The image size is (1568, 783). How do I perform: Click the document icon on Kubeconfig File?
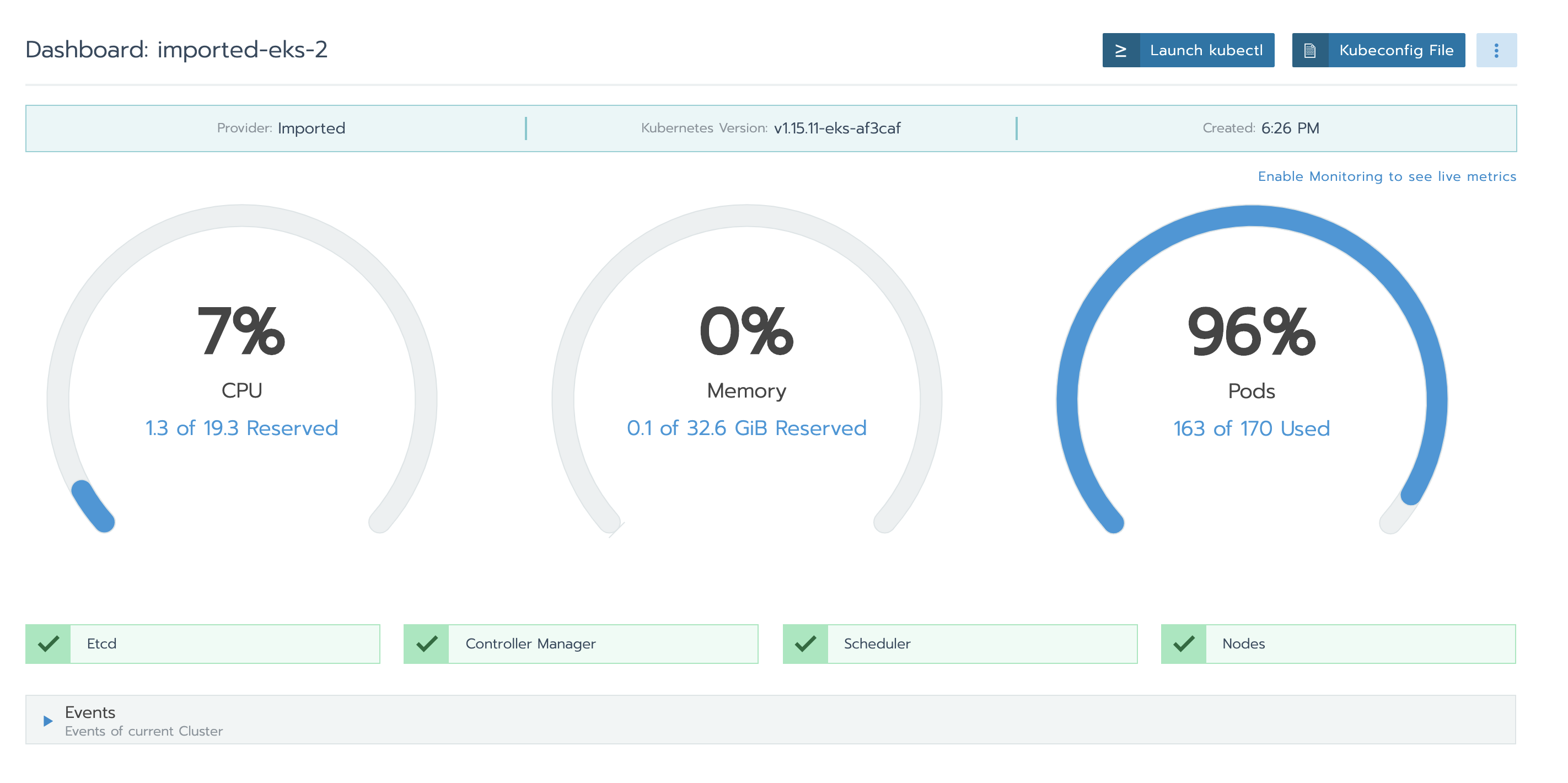(1310, 51)
